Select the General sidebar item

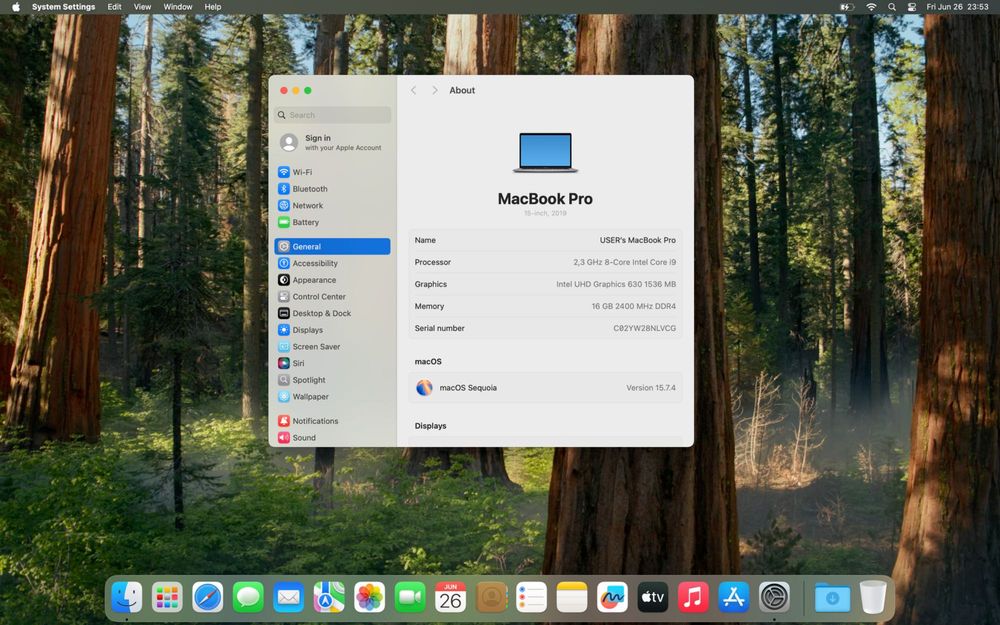click(332, 246)
